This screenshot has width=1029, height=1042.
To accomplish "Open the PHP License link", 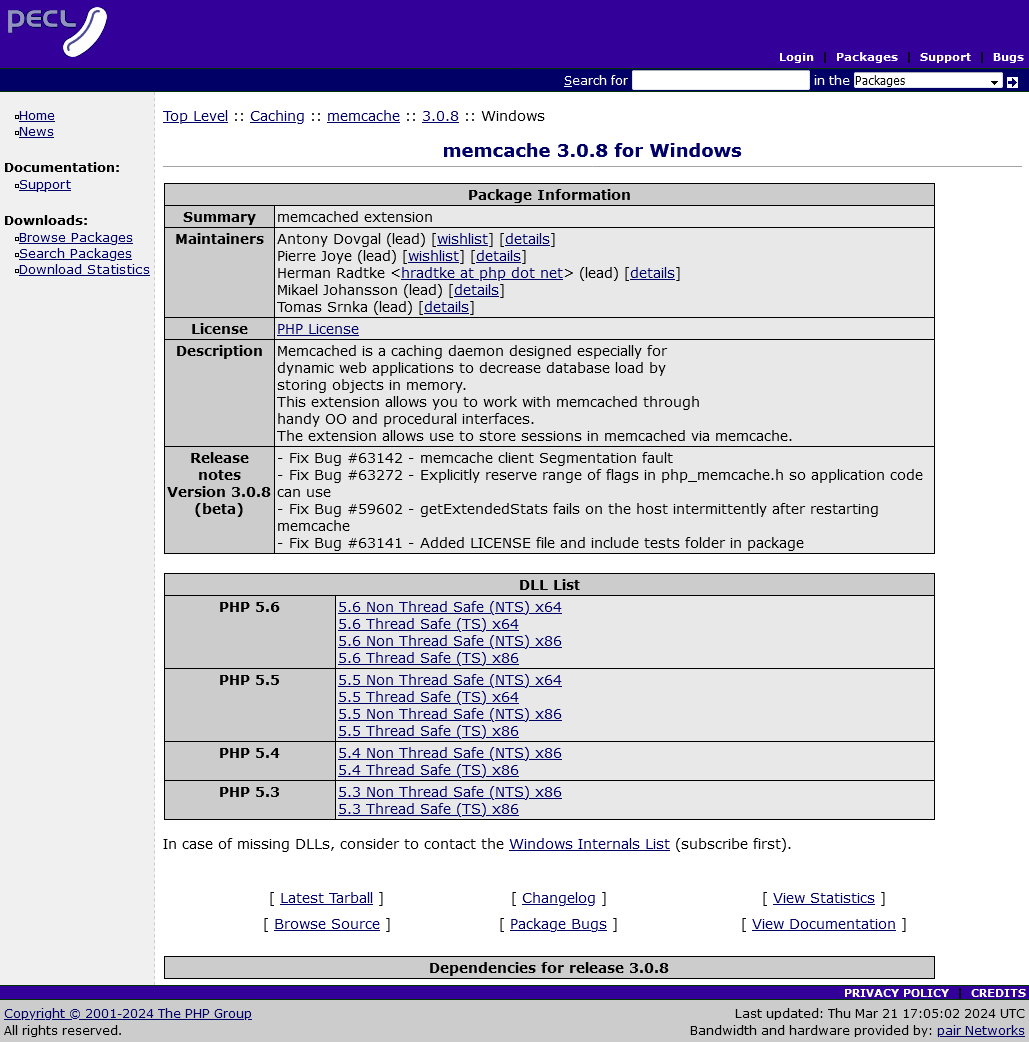I will click(x=318, y=329).
